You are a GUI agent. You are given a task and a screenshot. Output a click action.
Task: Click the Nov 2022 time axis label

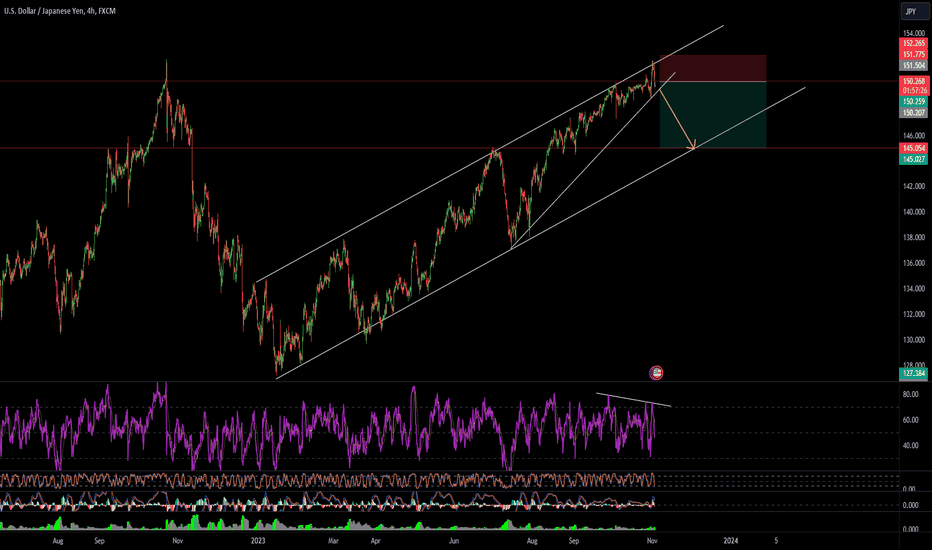[177, 540]
